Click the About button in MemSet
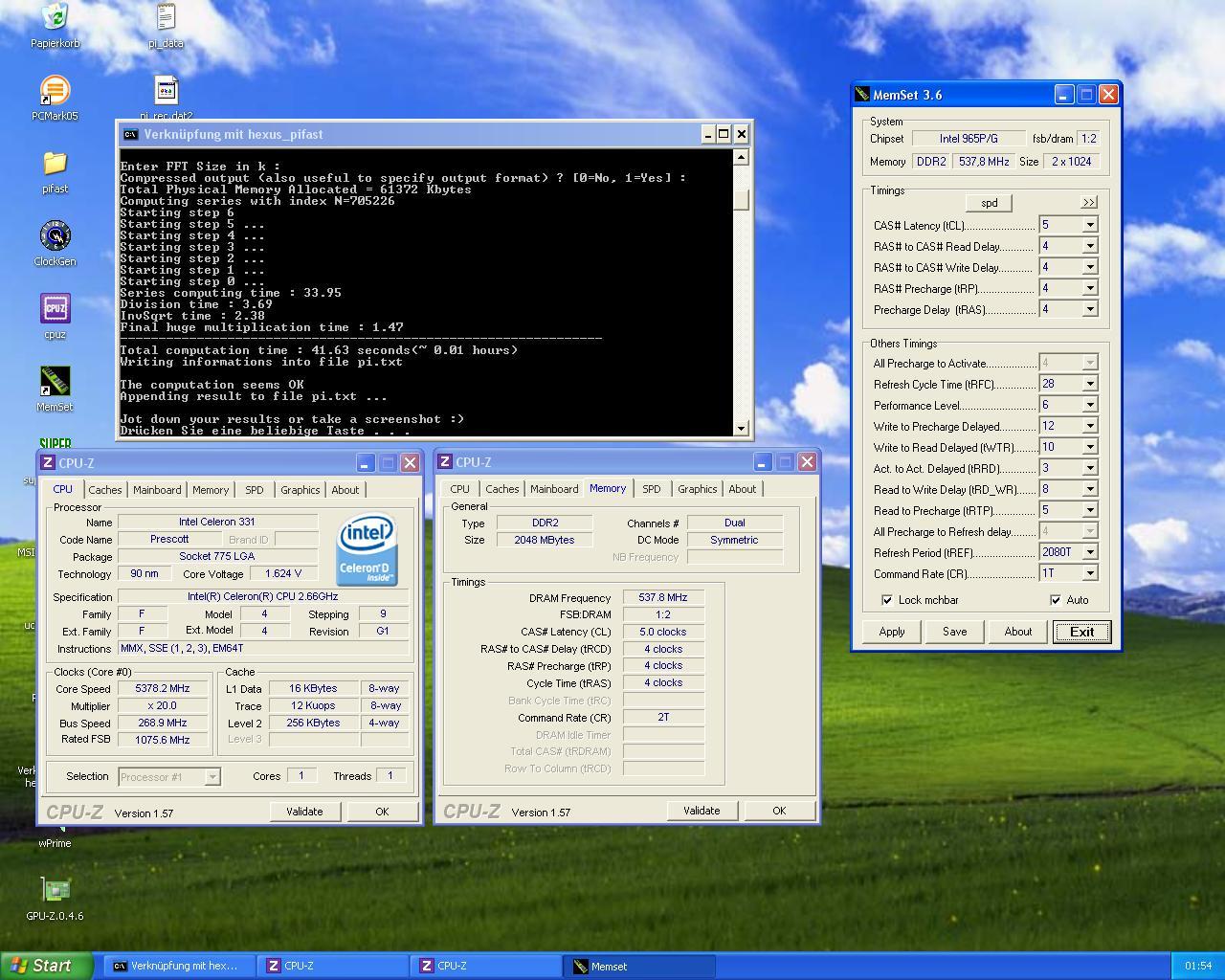This screenshot has width=1225, height=980. (1017, 632)
